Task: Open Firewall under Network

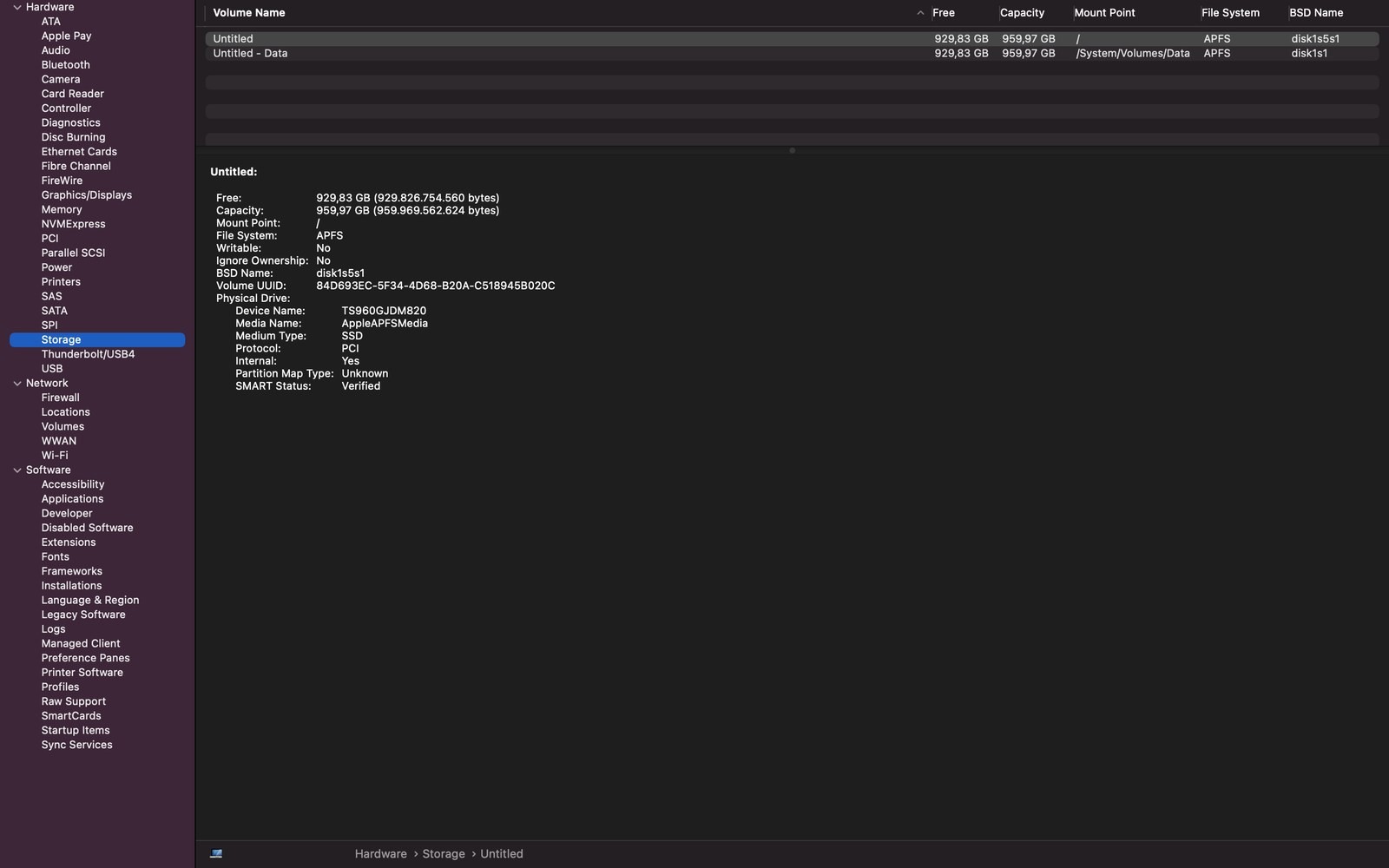Action: (60, 398)
